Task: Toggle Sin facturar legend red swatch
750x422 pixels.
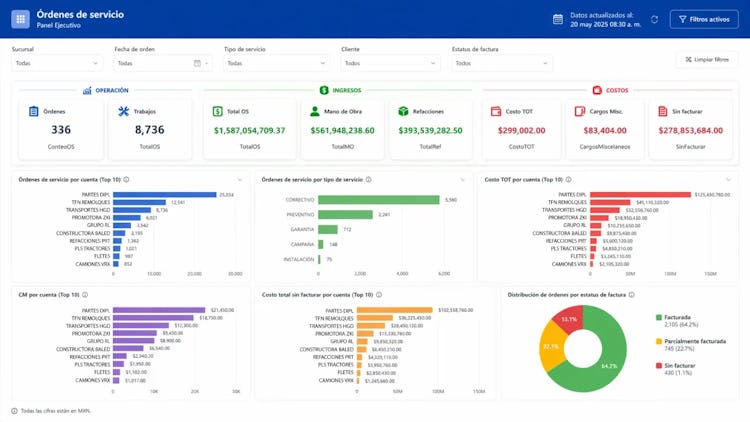Action: click(659, 366)
